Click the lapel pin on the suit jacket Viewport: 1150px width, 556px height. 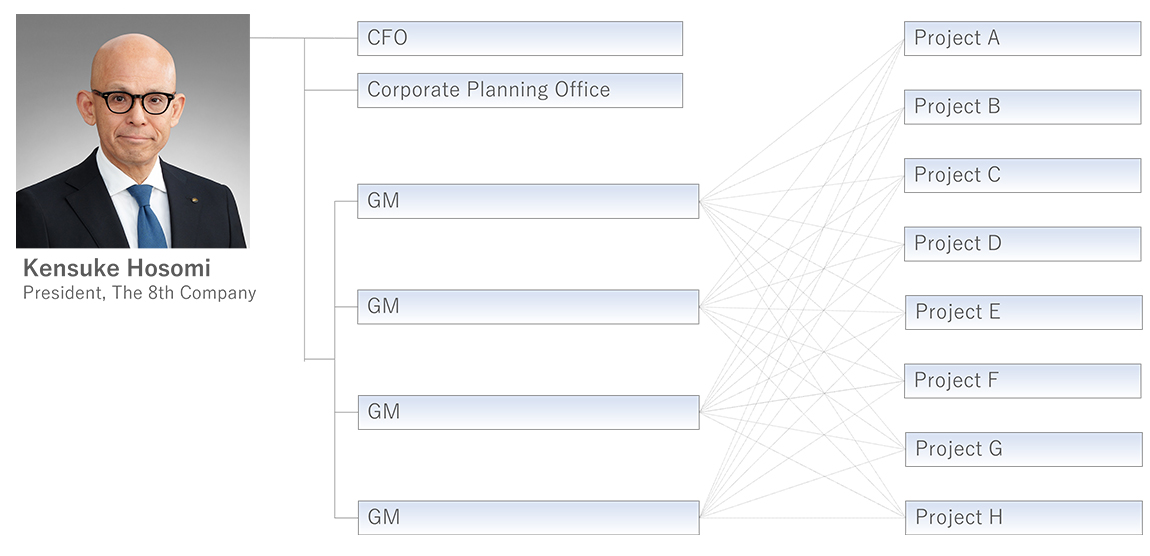point(194,200)
